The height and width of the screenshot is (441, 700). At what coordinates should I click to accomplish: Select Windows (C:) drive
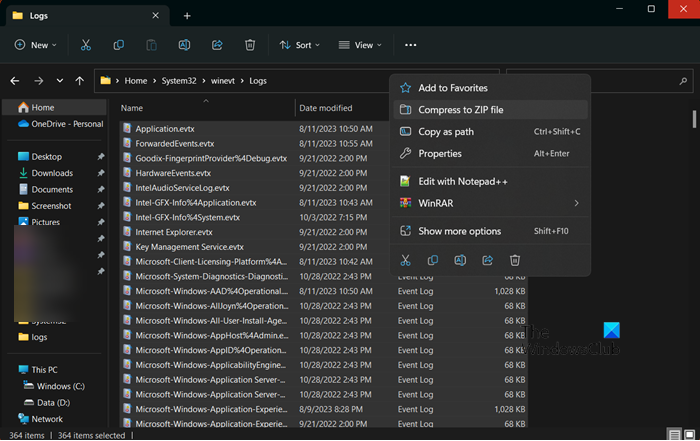60,386
